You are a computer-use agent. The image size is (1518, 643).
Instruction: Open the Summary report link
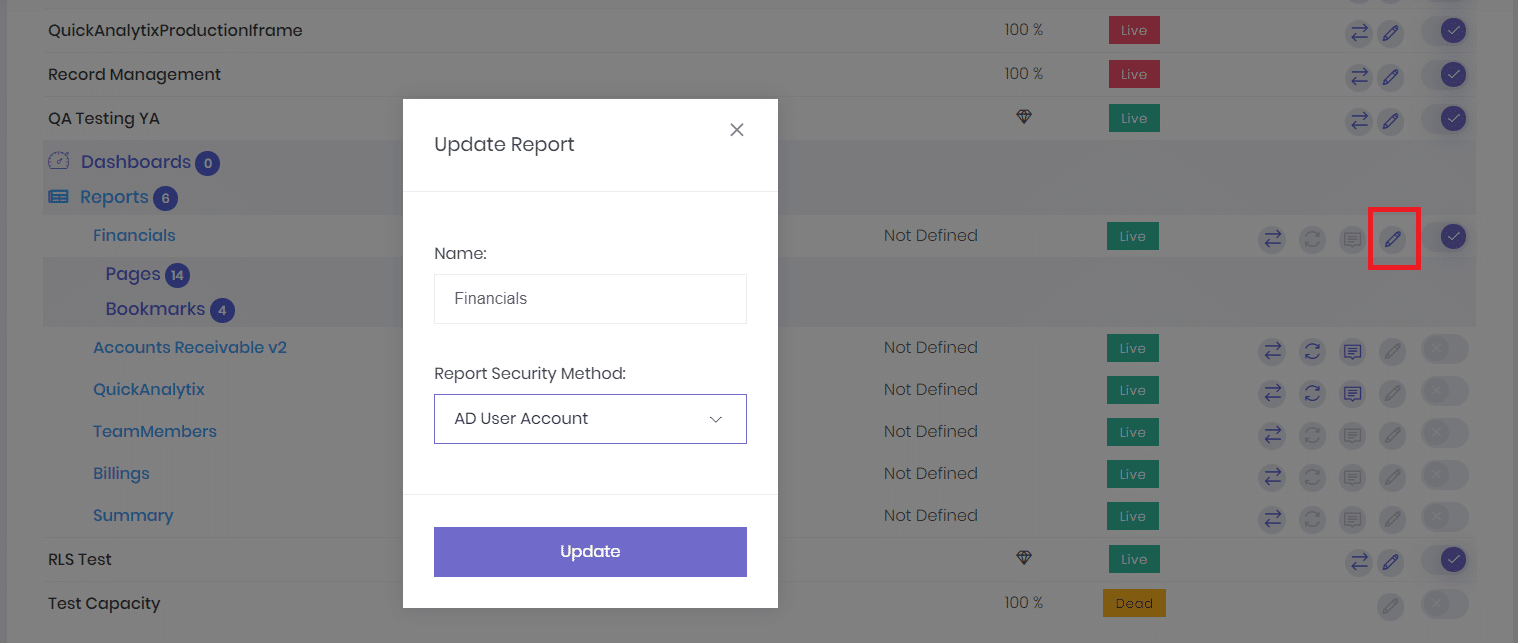click(133, 515)
